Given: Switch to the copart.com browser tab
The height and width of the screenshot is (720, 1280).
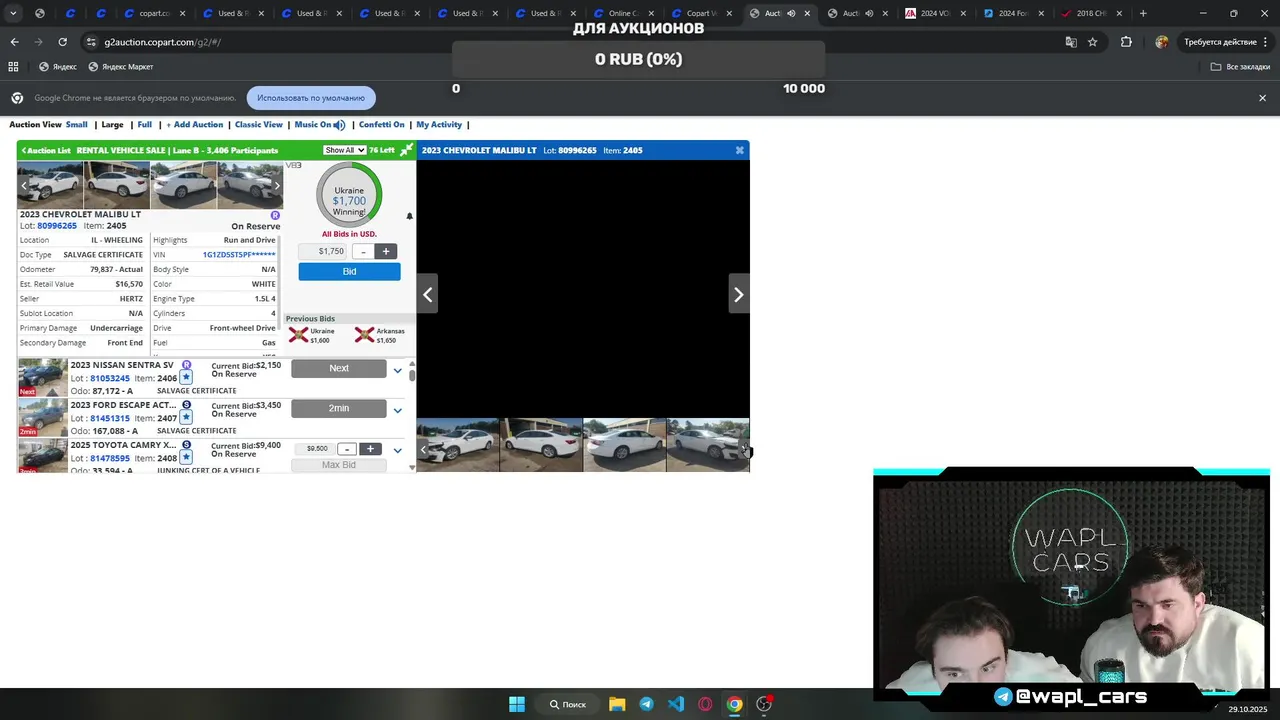Looking at the screenshot, I should tap(153, 14).
